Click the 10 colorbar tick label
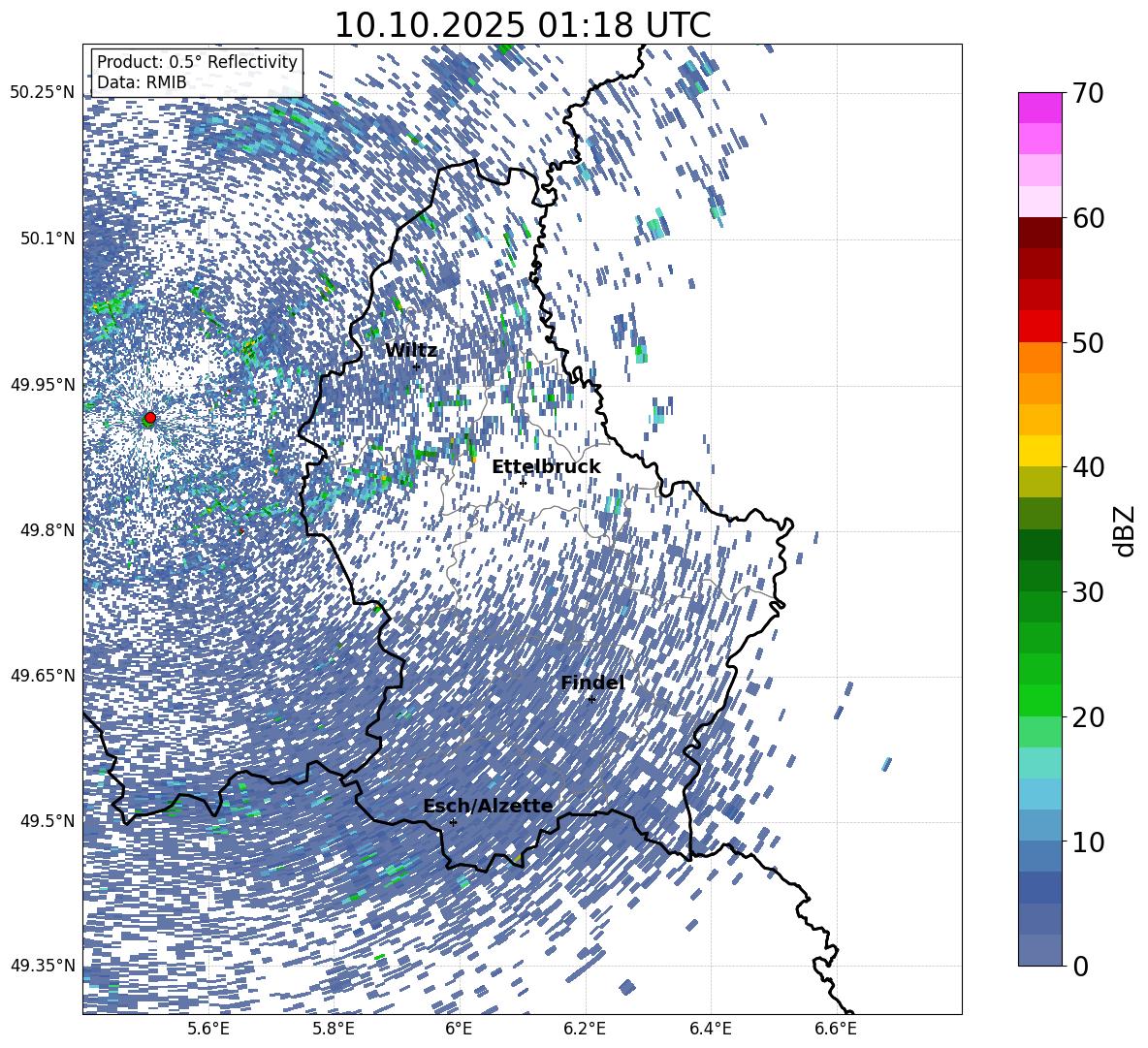Screen dimensions: 1148x1048 pos(1089,842)
